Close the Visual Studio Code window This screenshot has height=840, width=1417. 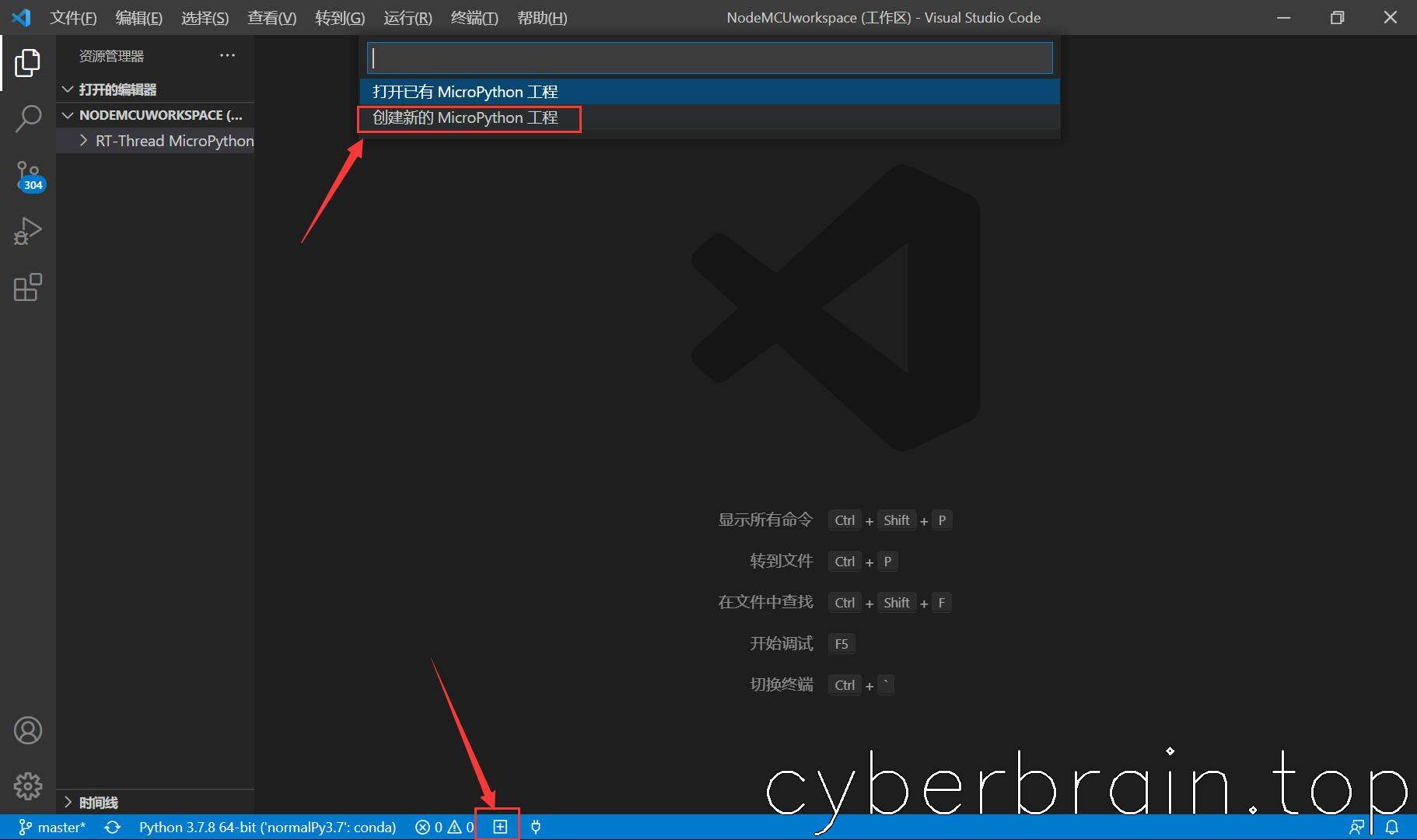1391,17
